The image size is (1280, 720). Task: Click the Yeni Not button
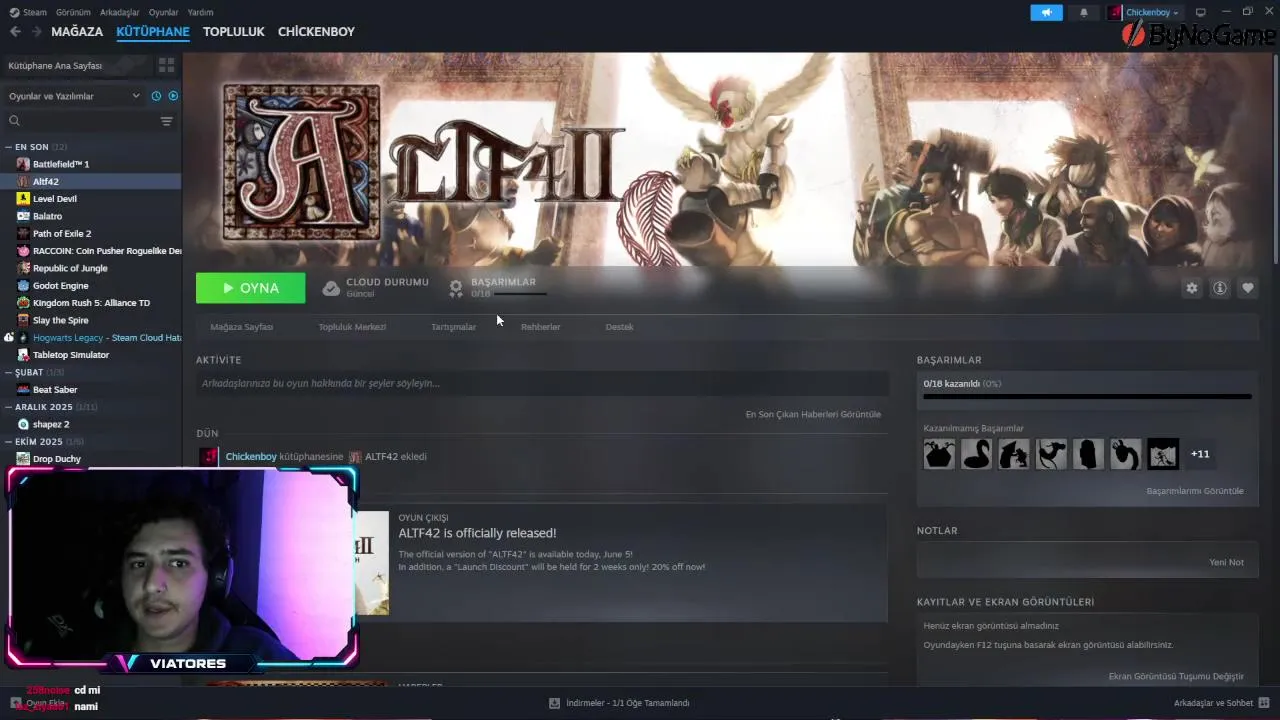pos(1226,562)
